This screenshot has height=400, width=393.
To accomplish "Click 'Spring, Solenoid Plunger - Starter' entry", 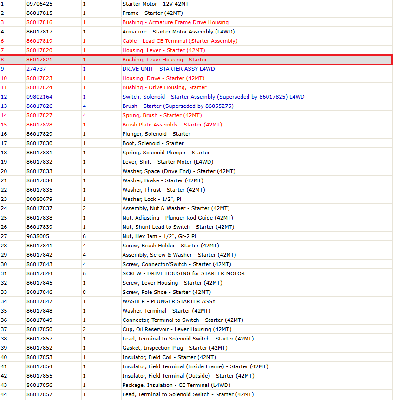I will pyautogui.click(x=166, y=153).
